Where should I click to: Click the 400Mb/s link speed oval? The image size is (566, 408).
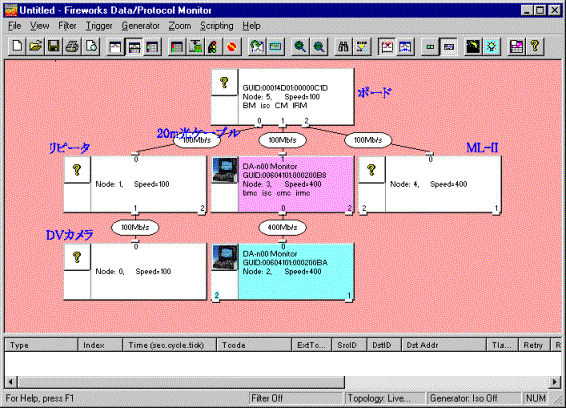[283, 227]
